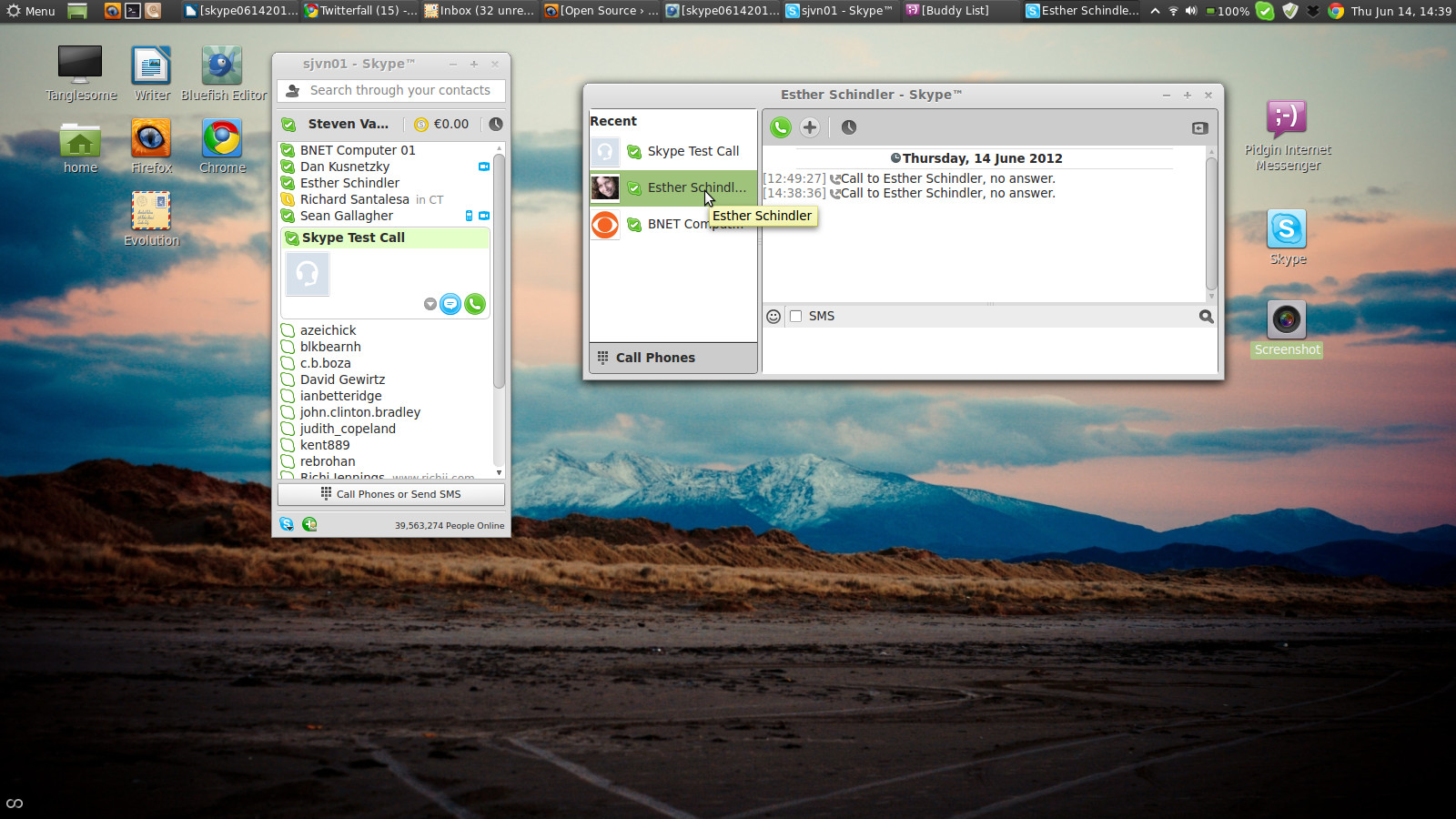This screenshot has width=1456, height=819.
Task: Open the Writer desktop icon
Action: [x=152, y=74]
